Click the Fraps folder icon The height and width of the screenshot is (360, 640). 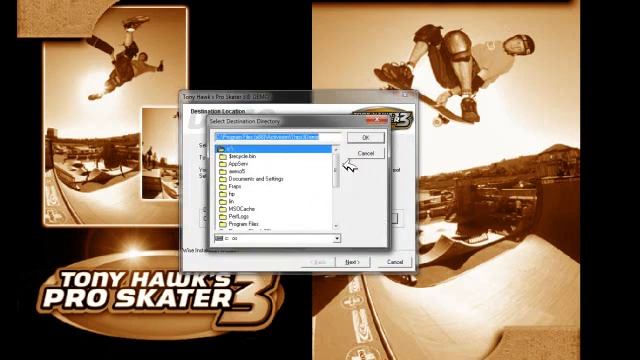click(x=223, y=187)
